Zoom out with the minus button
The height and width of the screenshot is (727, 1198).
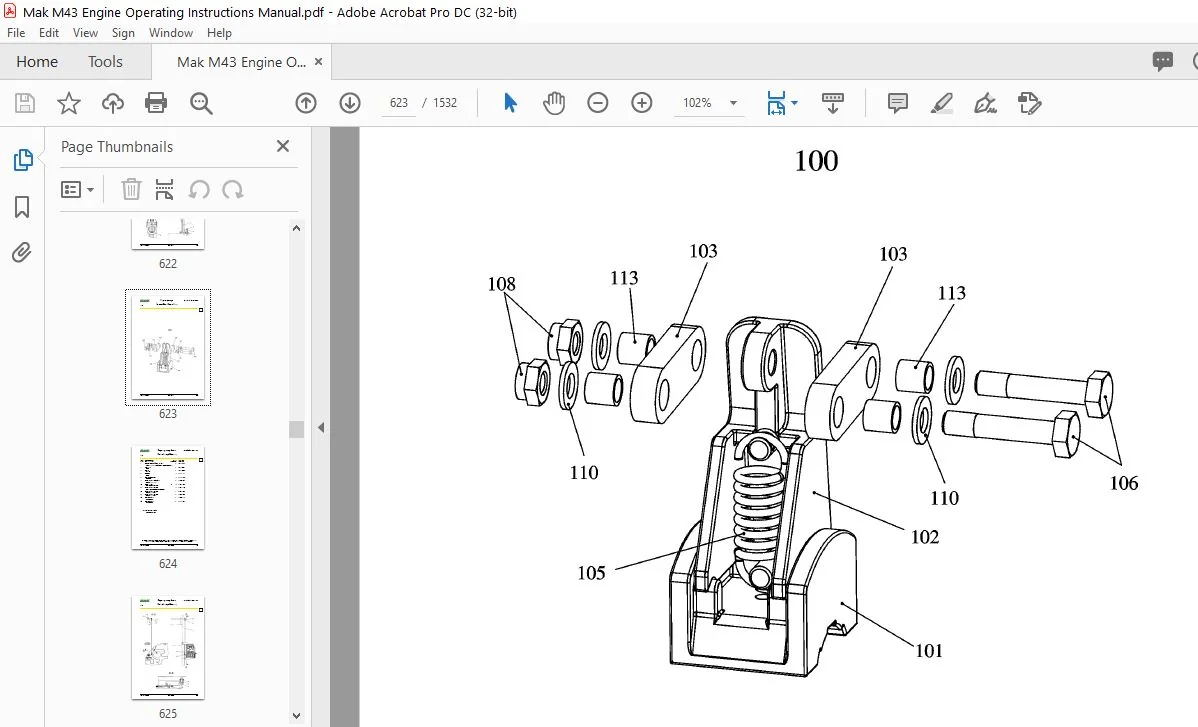point(597,102)
